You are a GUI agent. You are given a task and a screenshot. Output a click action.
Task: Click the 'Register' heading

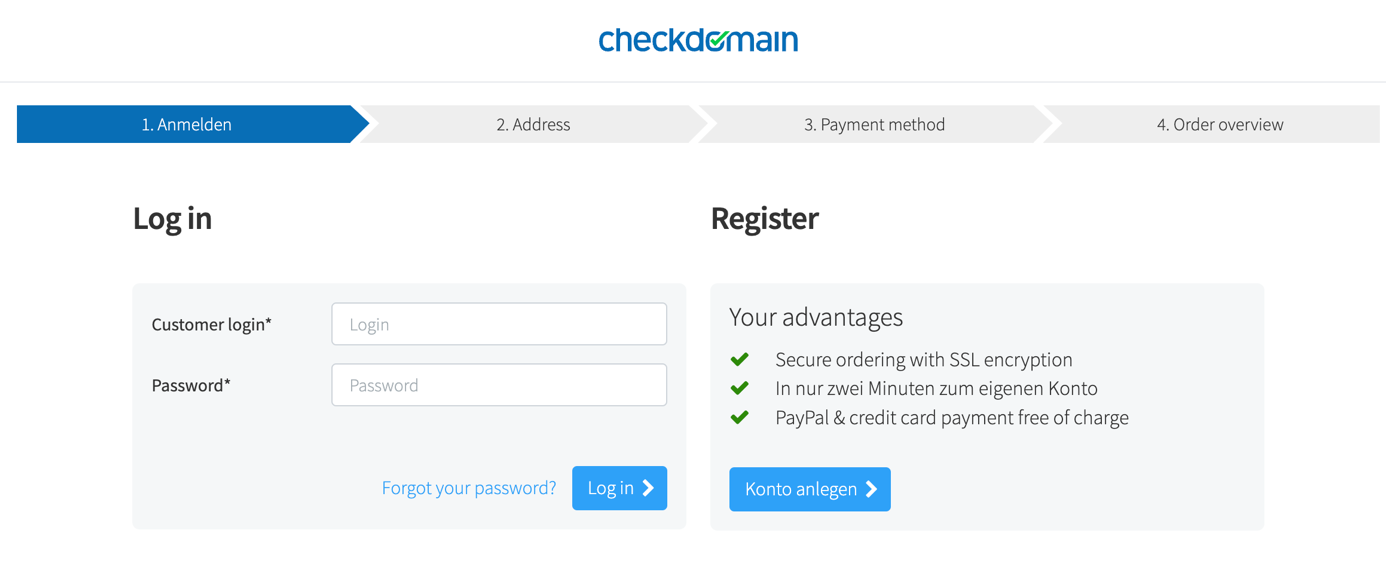click(x=764, y=218)
